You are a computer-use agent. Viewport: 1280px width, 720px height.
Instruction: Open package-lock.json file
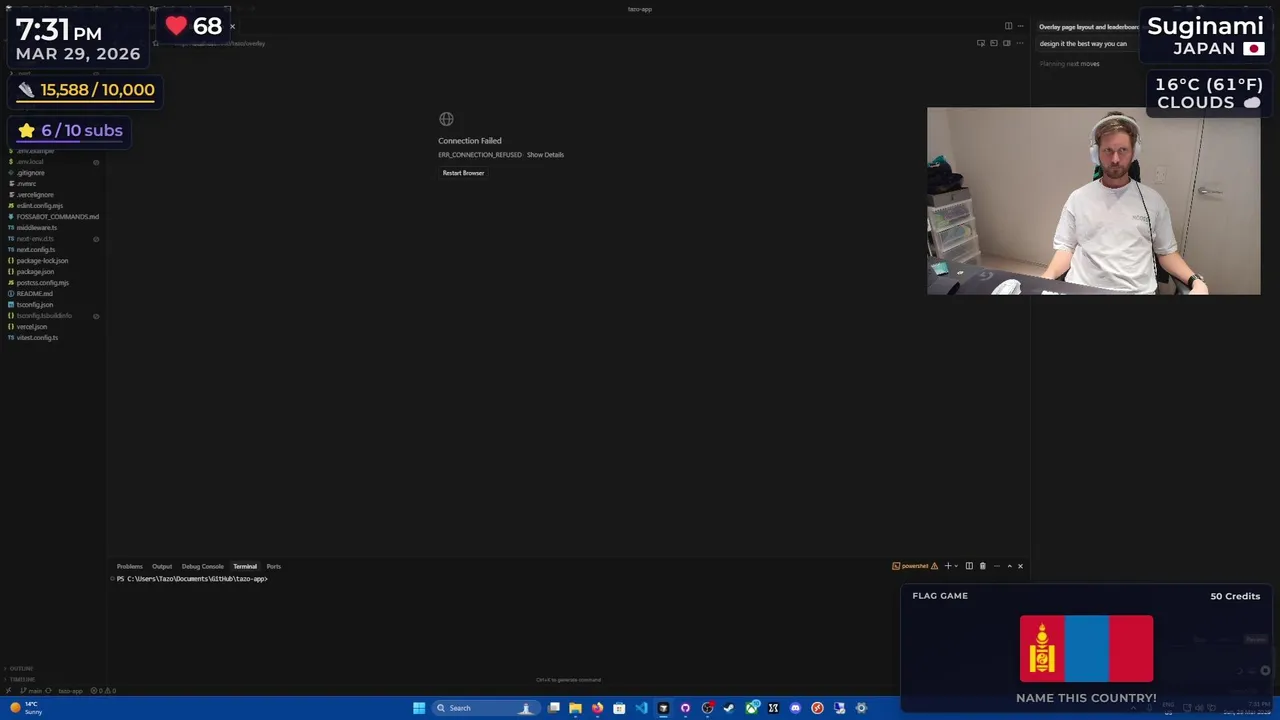pyautogui.click(x=42, y=261)
